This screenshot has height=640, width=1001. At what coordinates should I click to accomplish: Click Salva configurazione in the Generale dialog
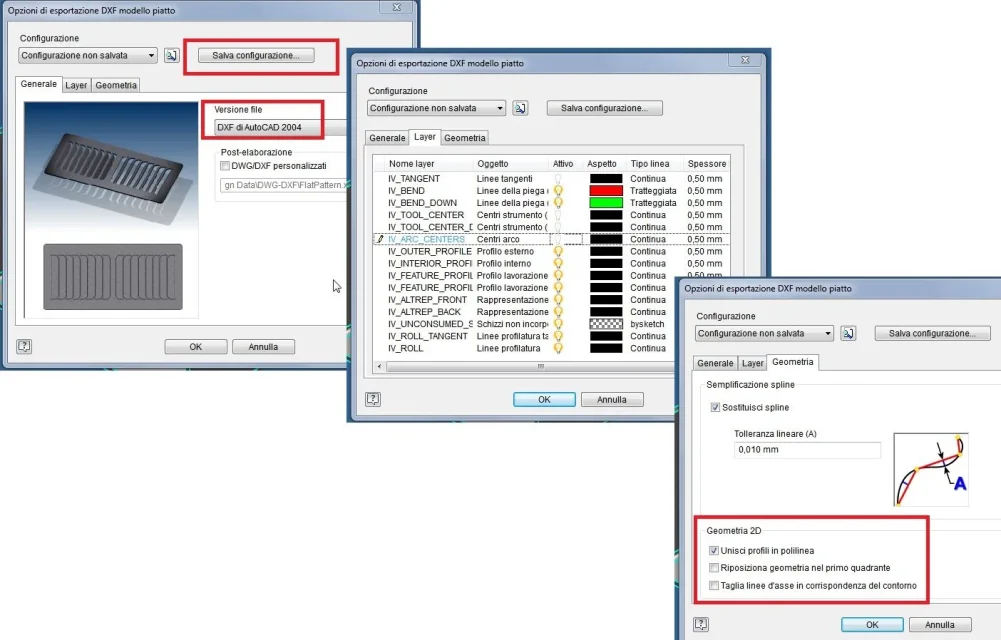[256, 56]
